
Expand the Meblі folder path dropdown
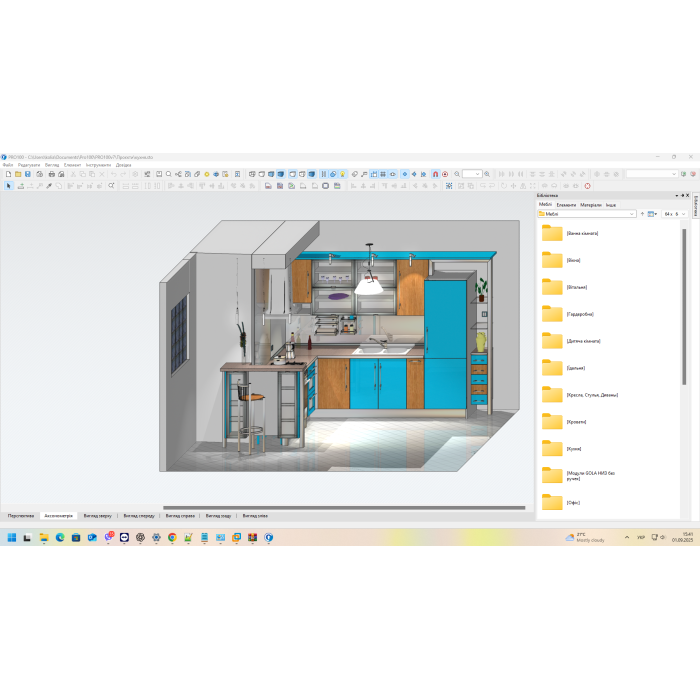(x=631, y=214)
